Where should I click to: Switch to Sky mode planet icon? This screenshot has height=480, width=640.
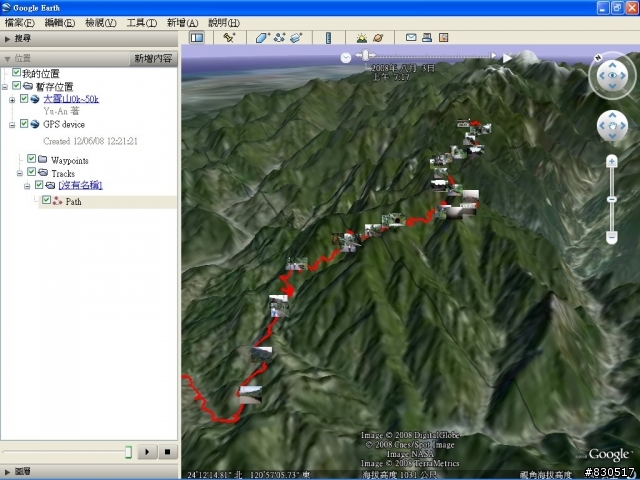point(378,38)
